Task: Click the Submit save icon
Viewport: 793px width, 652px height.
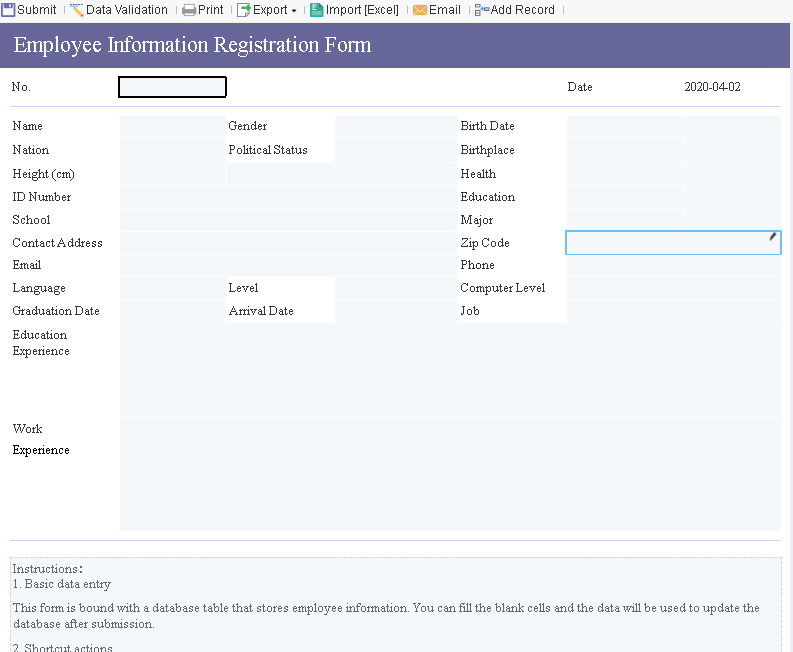Action: pos(8,10)
